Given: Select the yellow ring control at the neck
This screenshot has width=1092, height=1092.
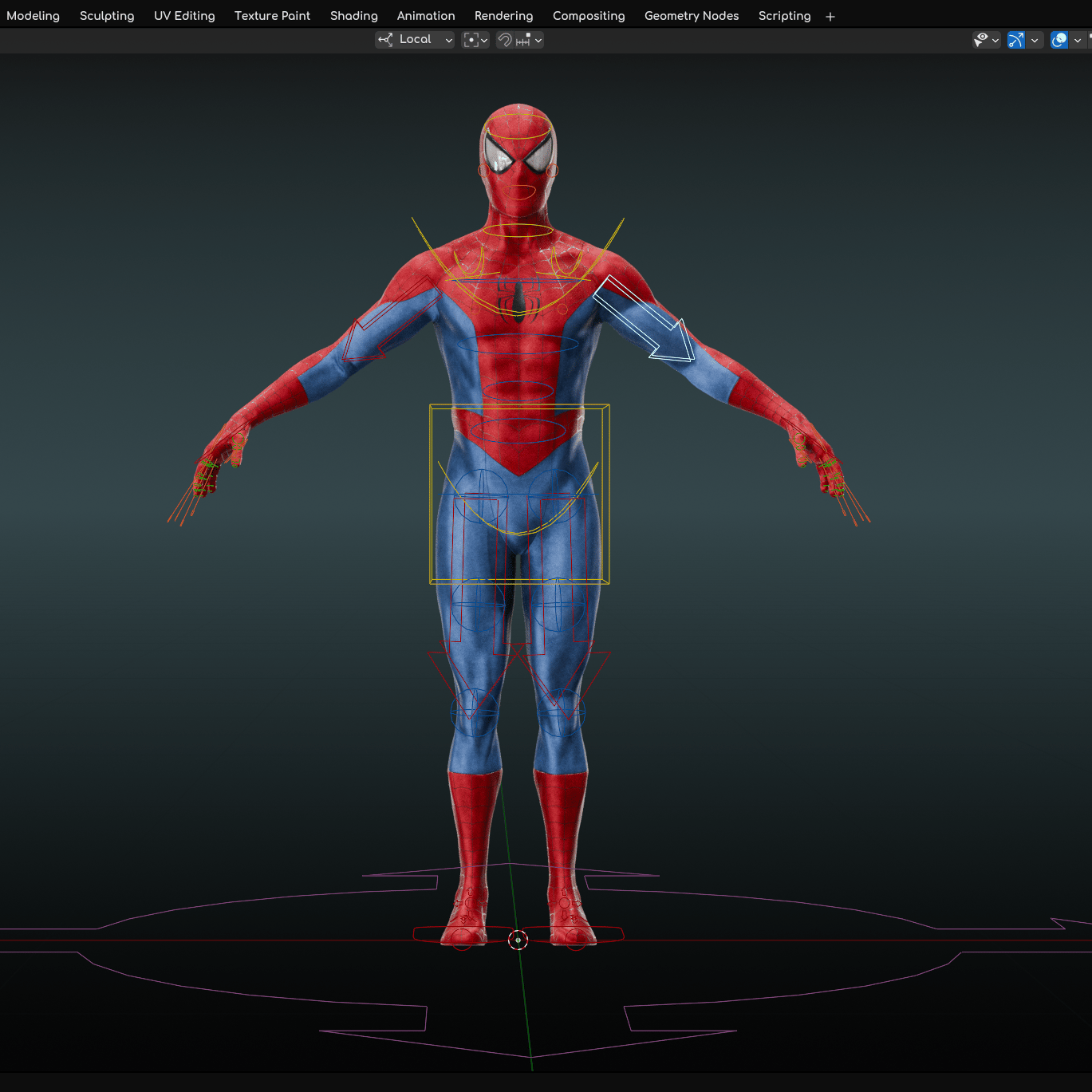Looking at the screenshot, I should [518, 231].
